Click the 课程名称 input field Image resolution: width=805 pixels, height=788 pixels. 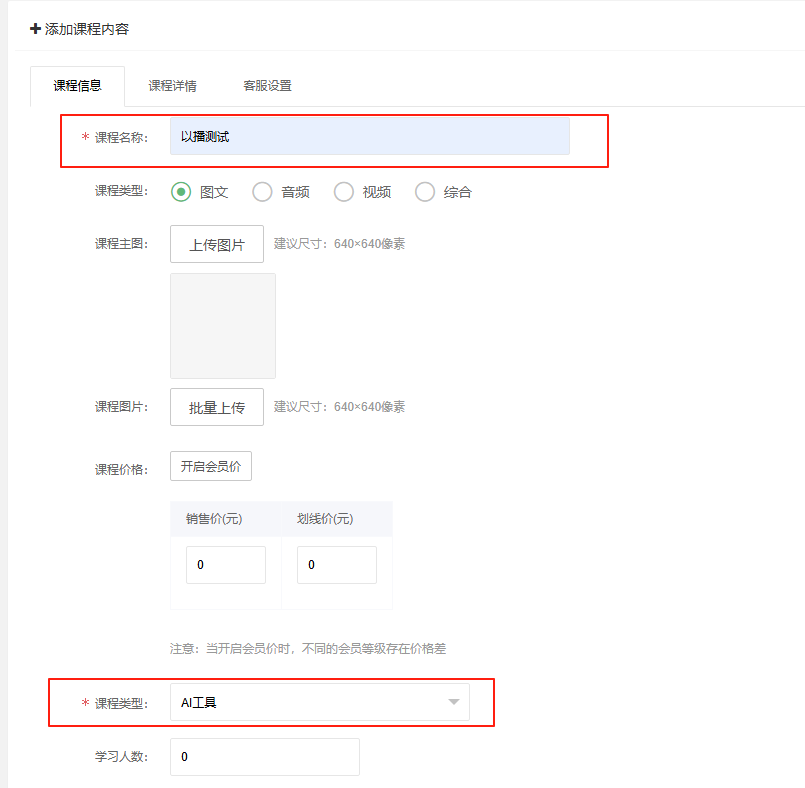tap(369, 137)
